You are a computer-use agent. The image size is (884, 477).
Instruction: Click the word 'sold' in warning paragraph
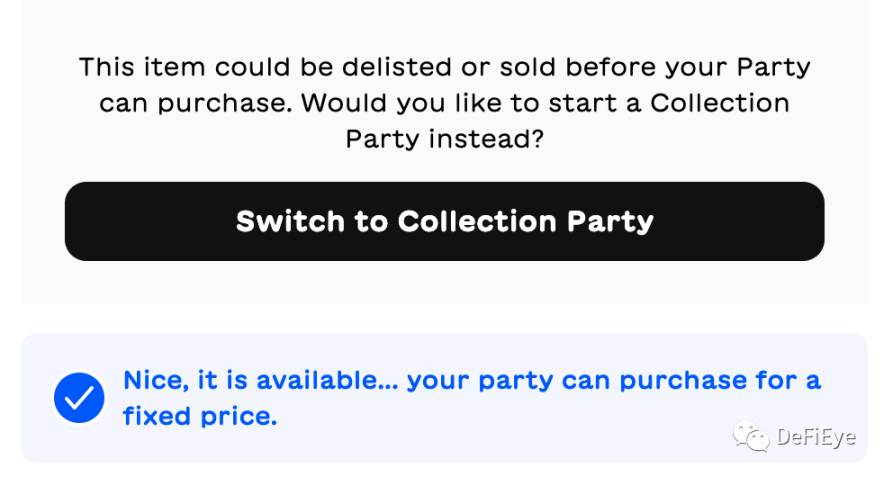(529, 67)
